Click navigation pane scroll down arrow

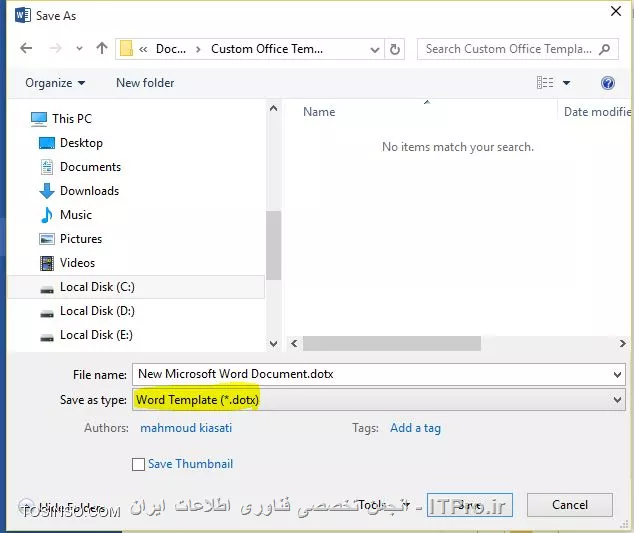(x=273, y=344)
